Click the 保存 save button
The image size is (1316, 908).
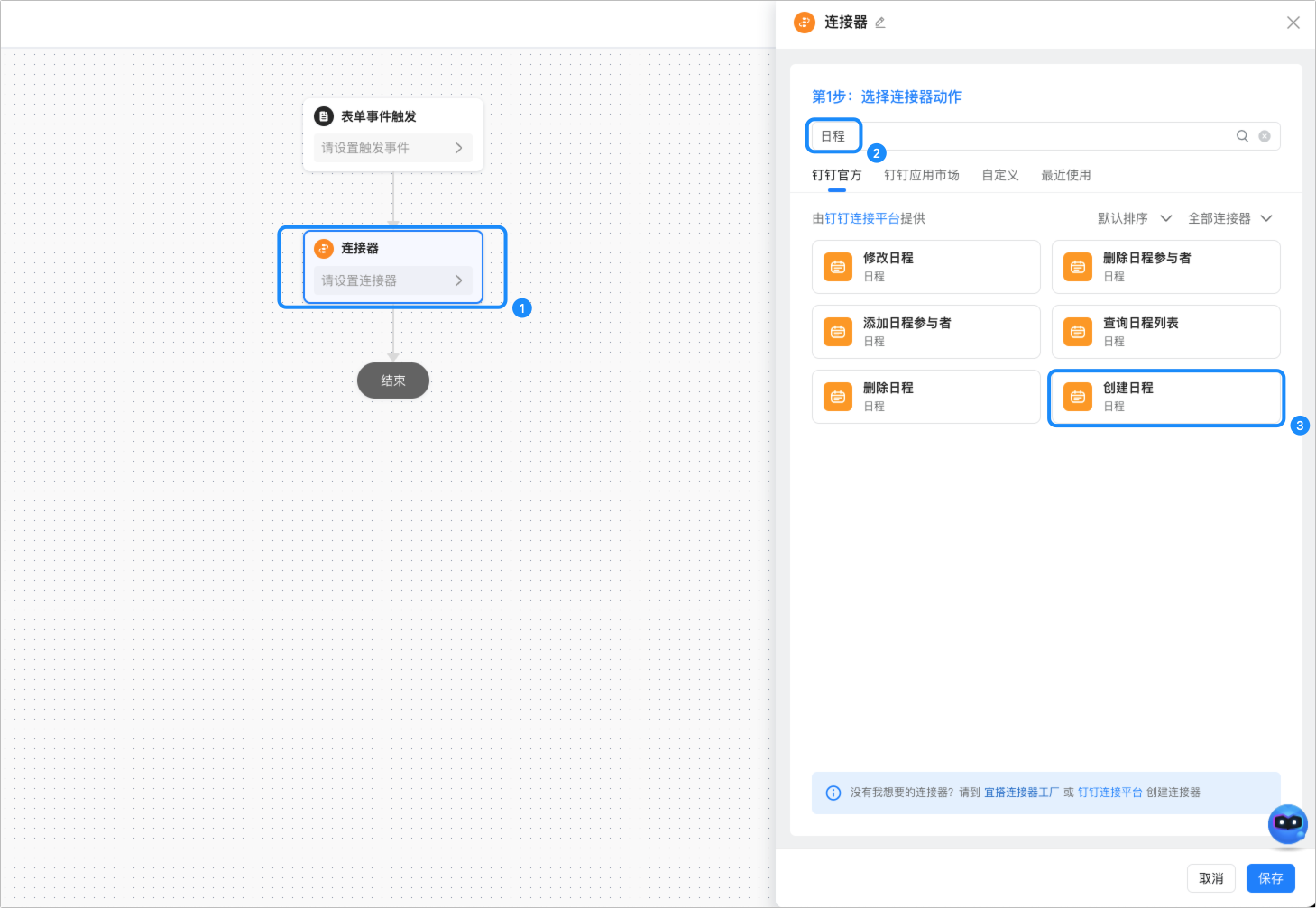[1270, 878]
